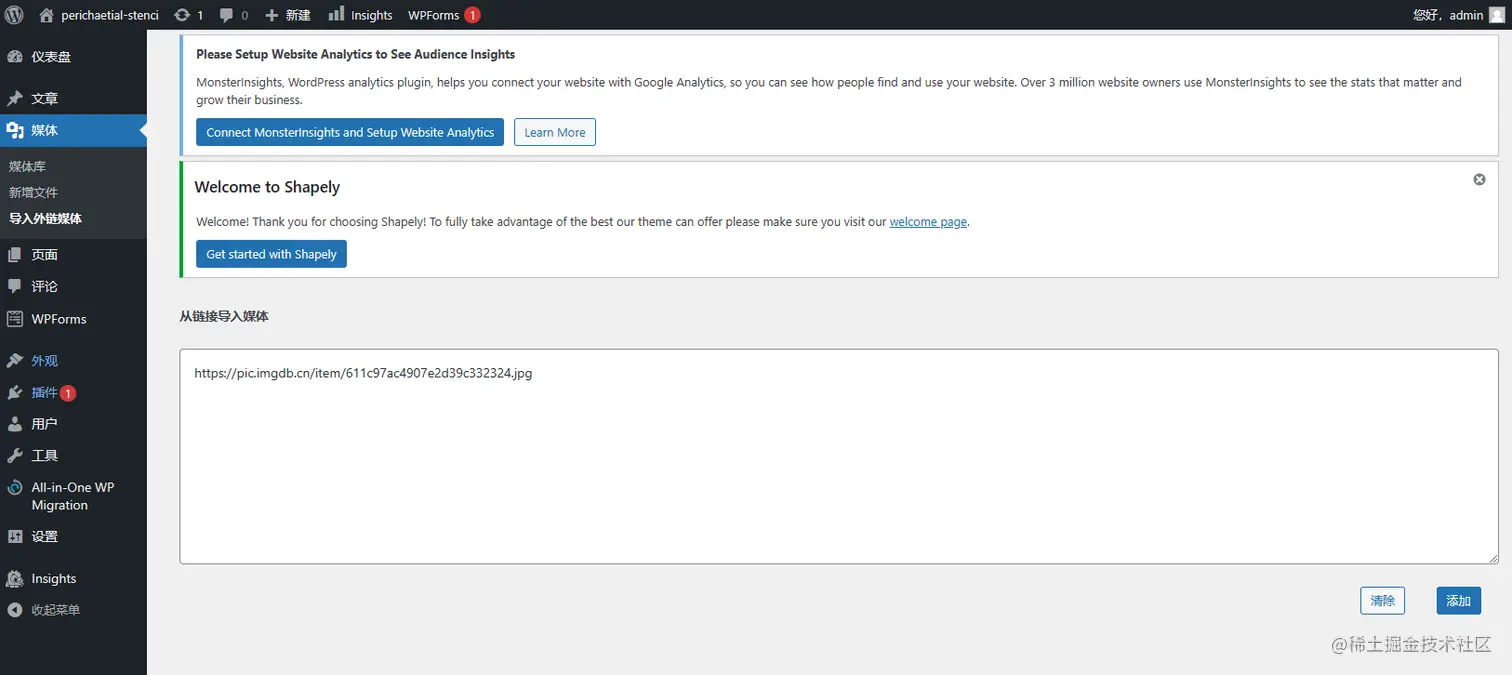
Task: Open All-in-One WP Migration menu
Action: coord(73,496)
